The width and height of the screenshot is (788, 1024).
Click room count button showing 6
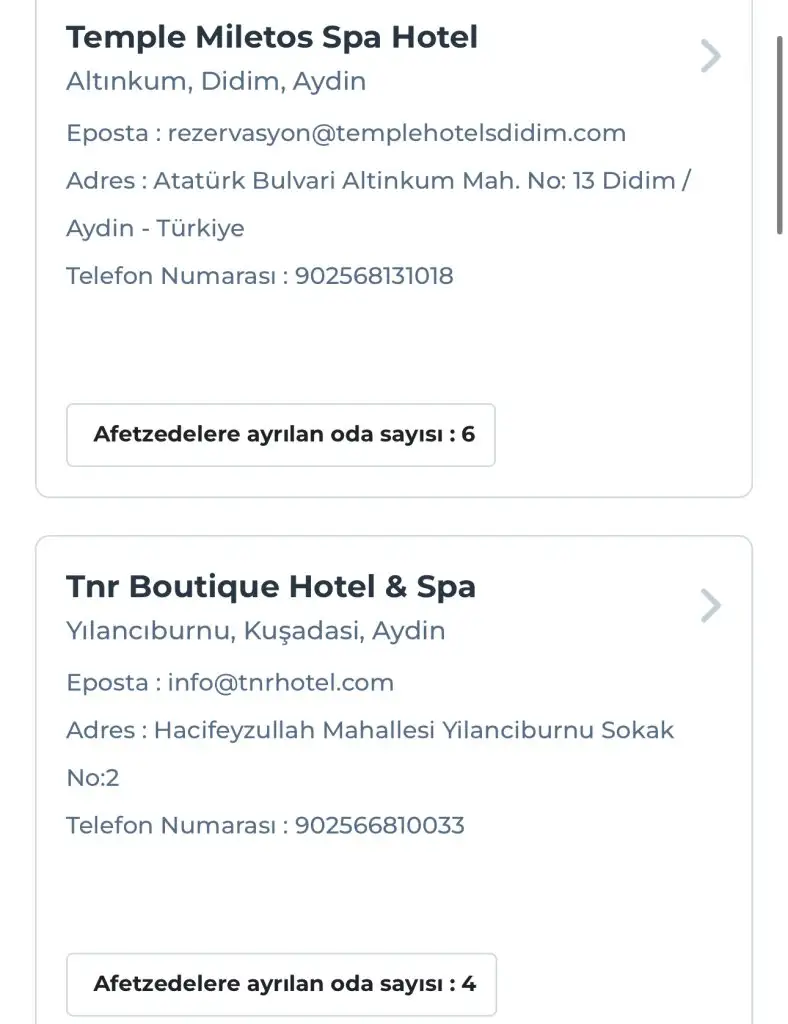pyautogui.click(x=281, y=435)
